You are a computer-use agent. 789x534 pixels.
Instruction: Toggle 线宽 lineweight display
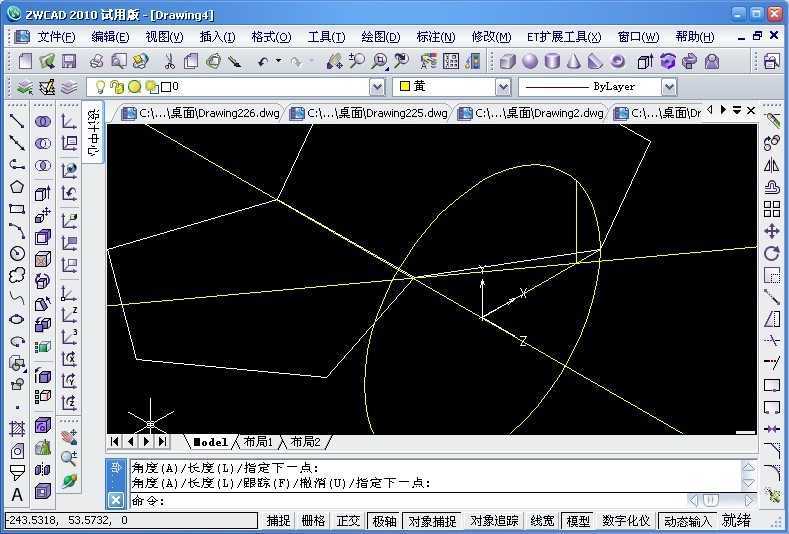pyautogui.click(x=542, y=520)
